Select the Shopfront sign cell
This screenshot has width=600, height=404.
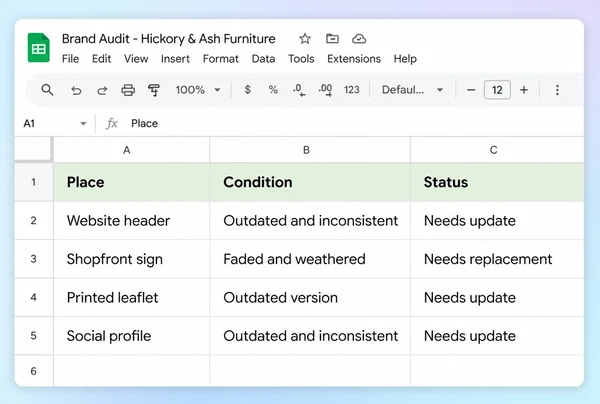(x=131, y=259)
